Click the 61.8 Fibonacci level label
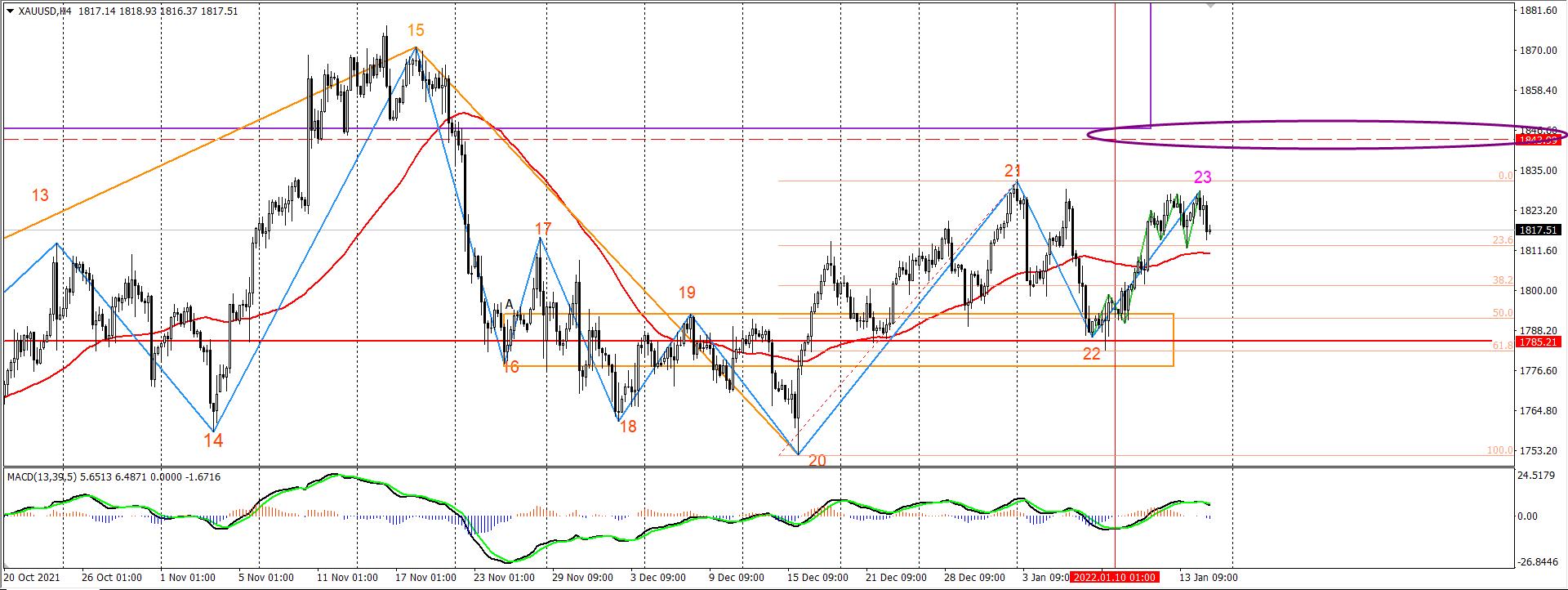1568x590 pixels. point(1502,346)
